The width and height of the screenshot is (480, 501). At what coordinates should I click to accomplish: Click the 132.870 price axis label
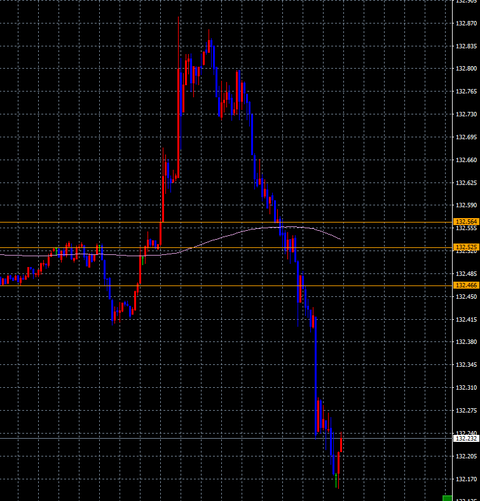pos(466,24)
